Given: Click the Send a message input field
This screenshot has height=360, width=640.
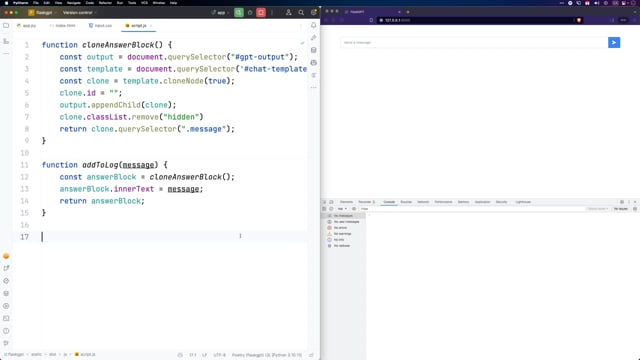Looking at the screenshot, I should 474,42.
